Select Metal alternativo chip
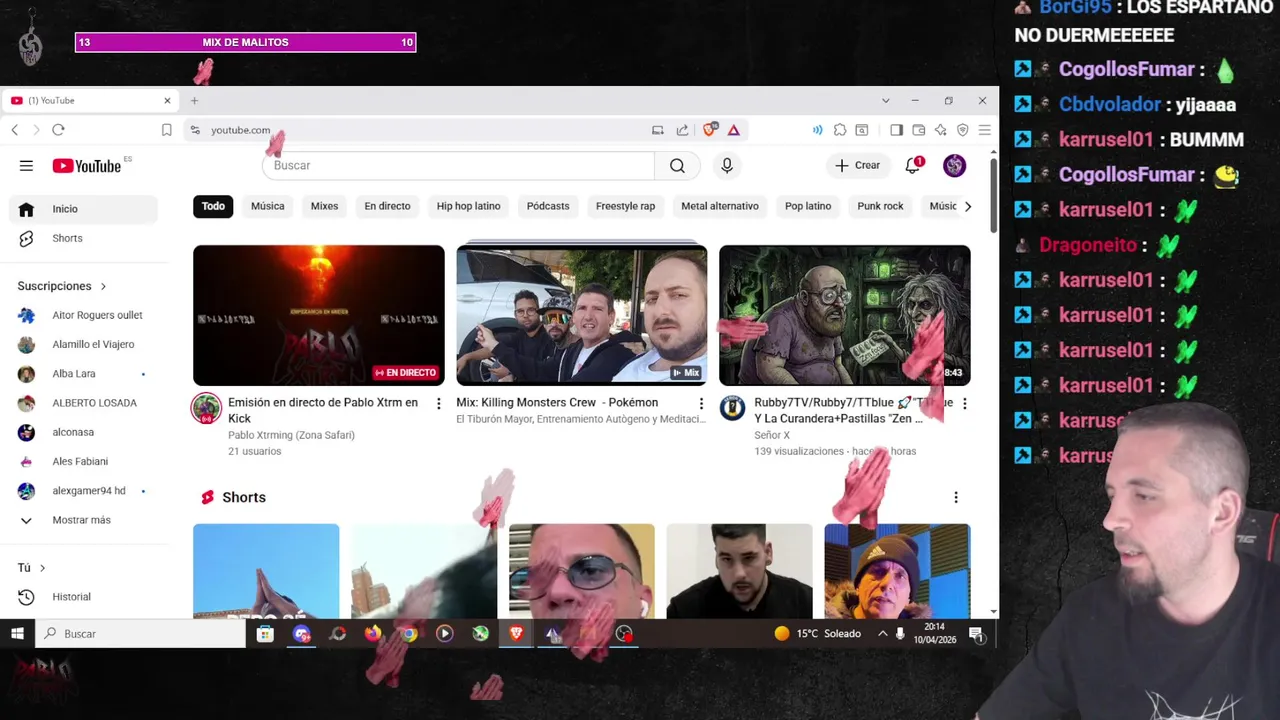Image resolution: width=1280 pixels, height=720 pixels. point(720,206)
